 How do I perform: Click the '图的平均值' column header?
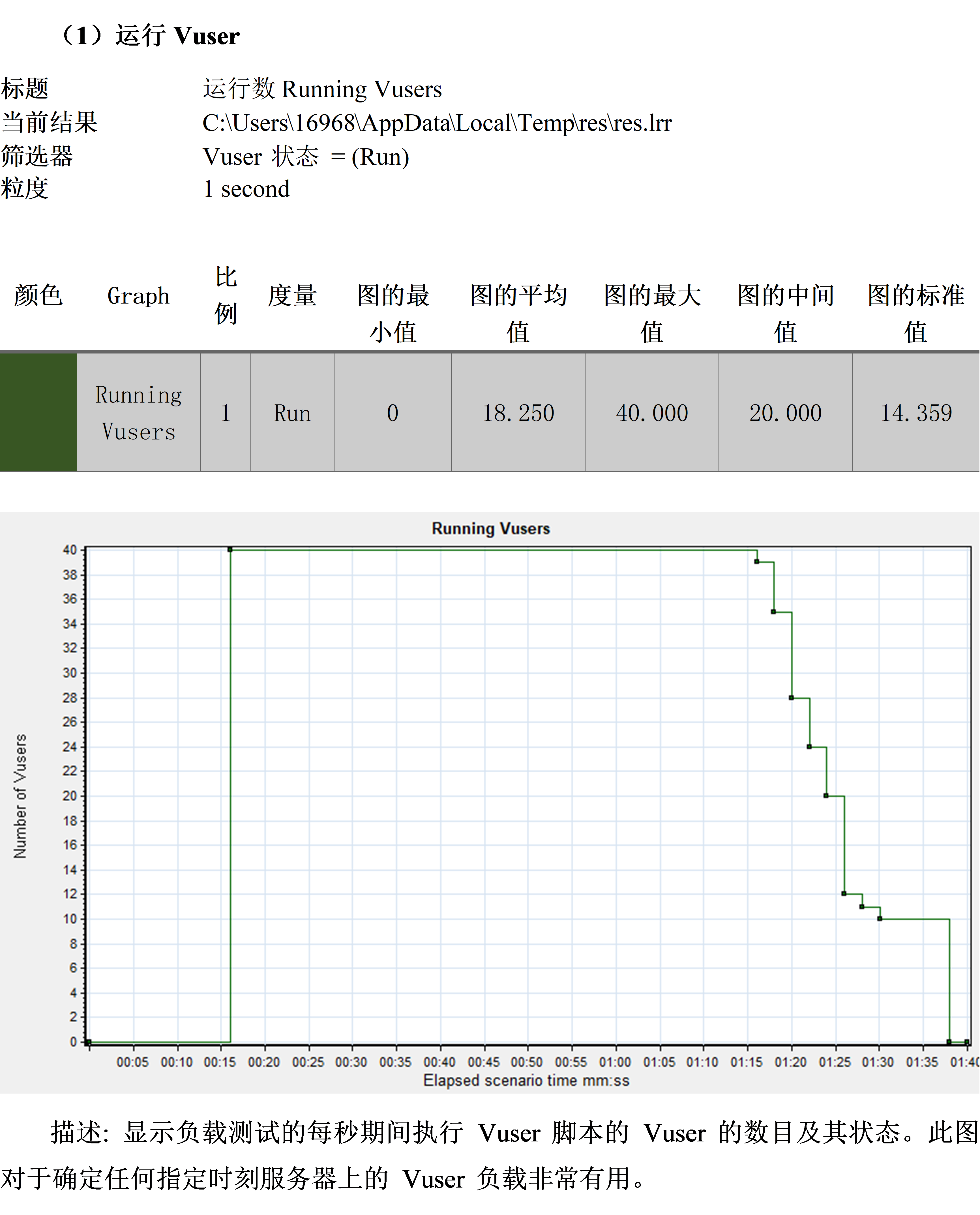pos(518,313)
